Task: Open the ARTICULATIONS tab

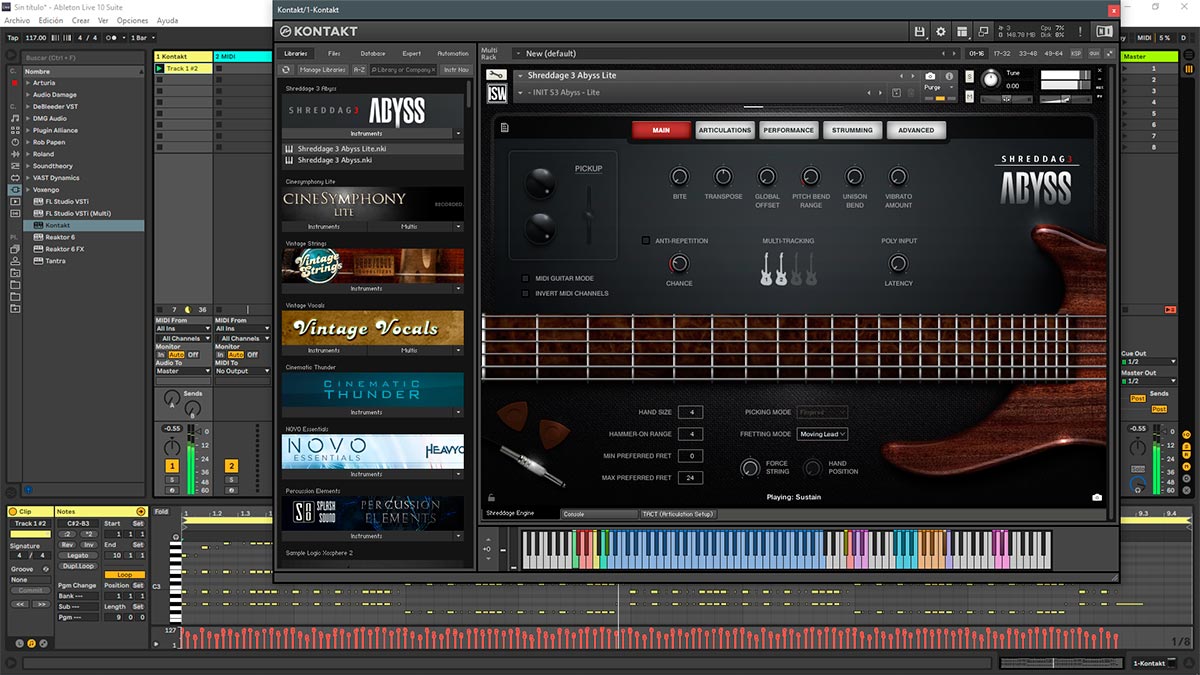Action: (725, 130)
